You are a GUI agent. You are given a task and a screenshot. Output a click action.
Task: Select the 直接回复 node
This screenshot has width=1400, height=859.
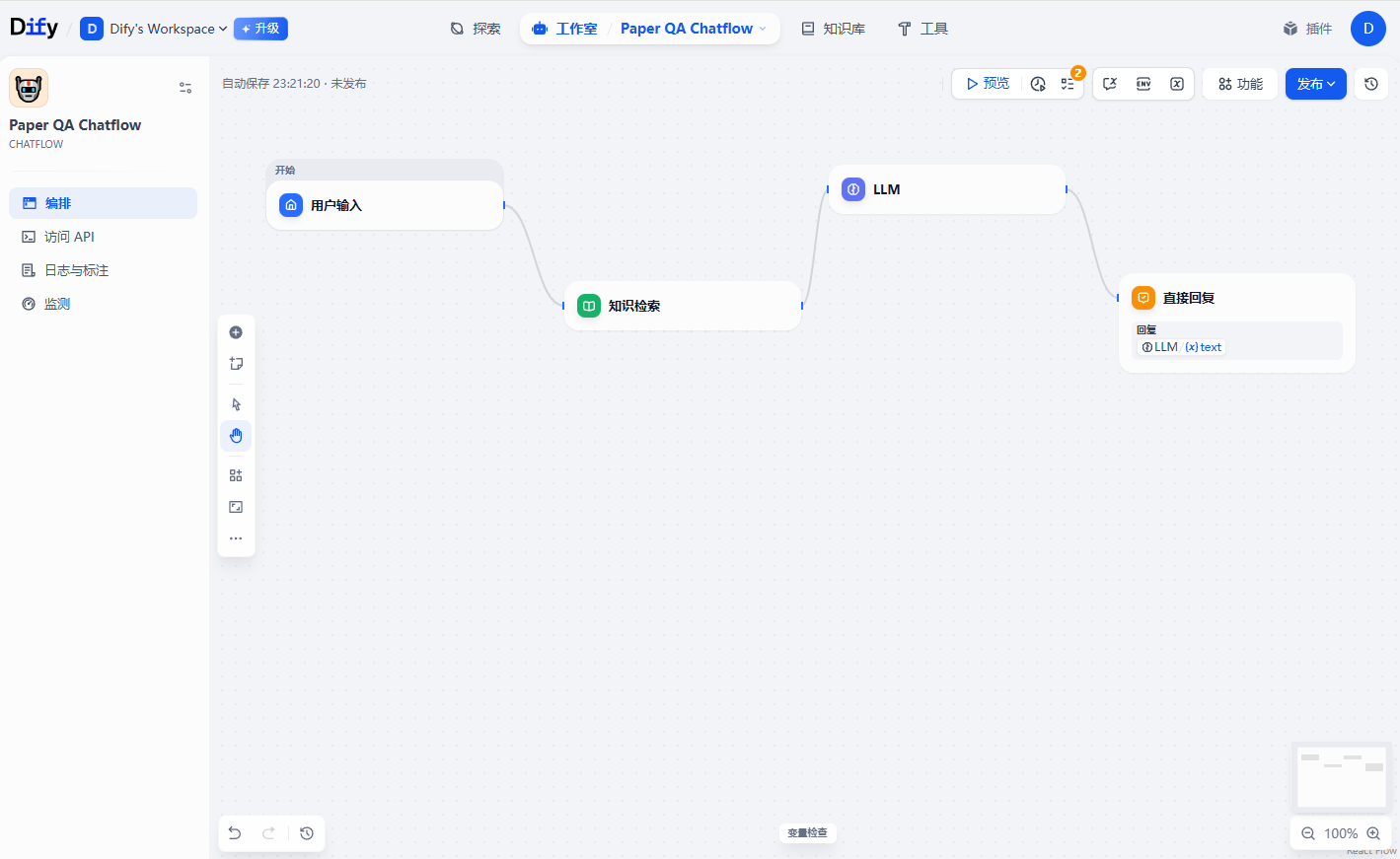coord(1237,322)
